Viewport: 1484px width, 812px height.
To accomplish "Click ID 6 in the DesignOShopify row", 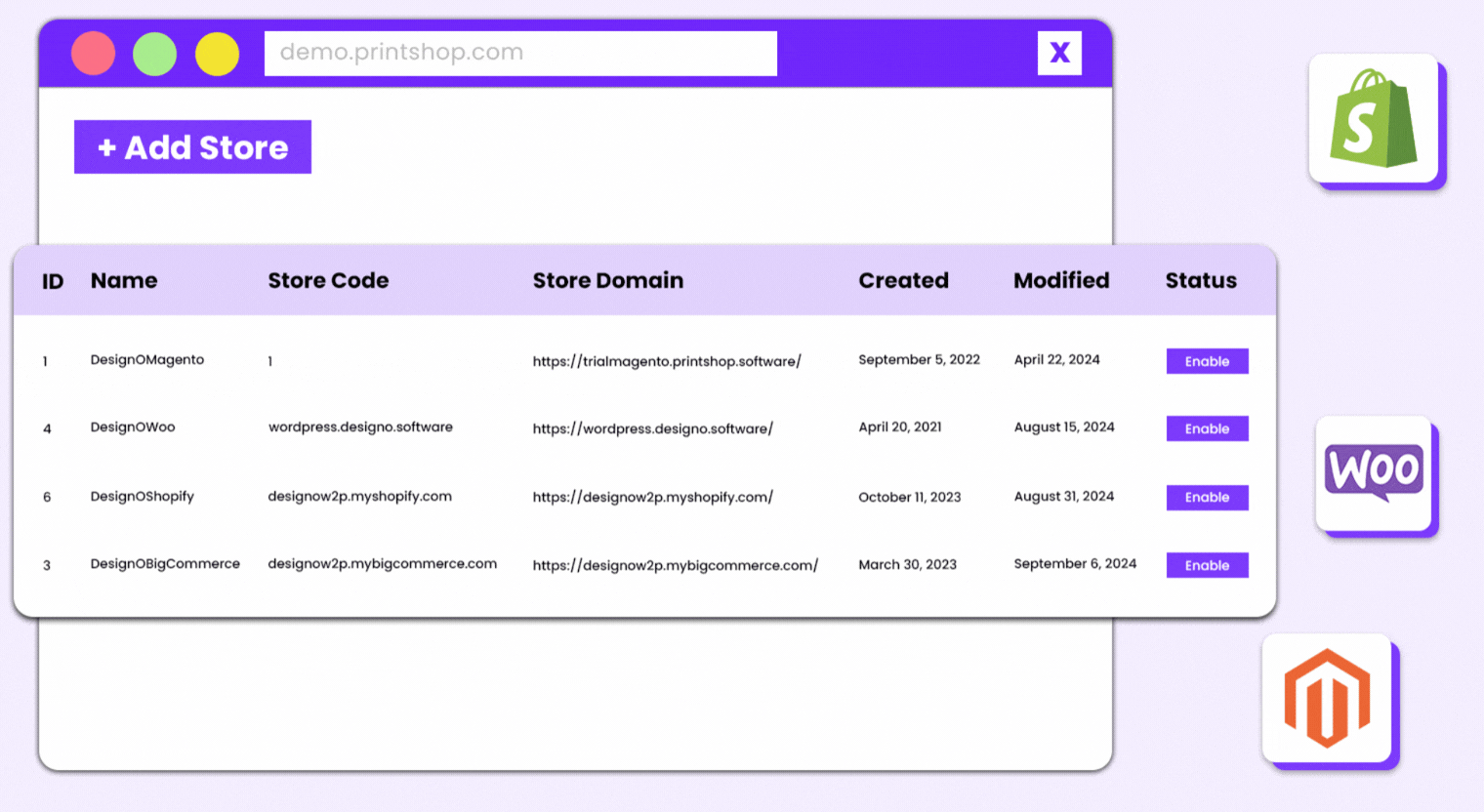I will (x=47, y=498).
